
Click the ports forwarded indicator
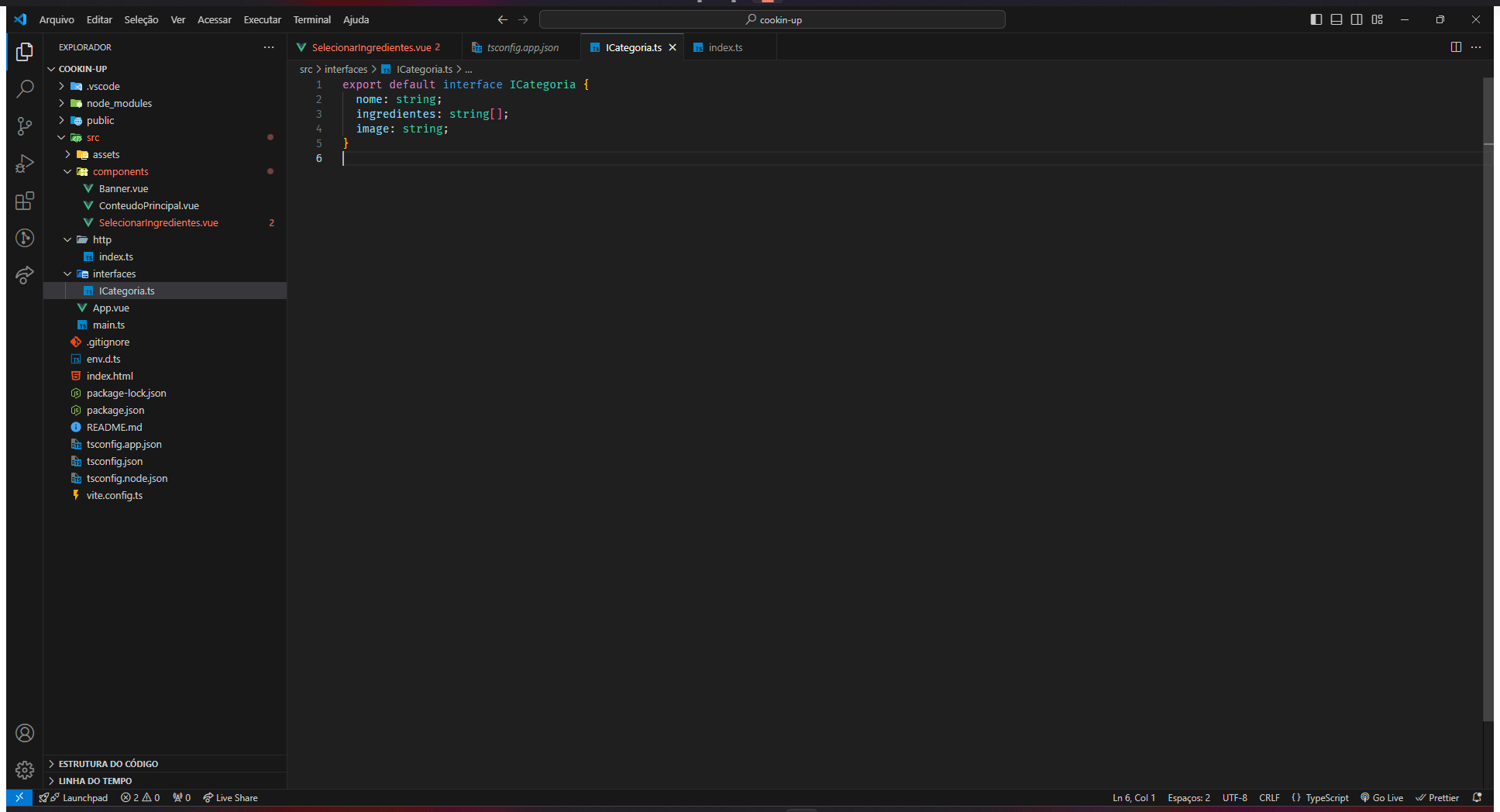point(182,797)
